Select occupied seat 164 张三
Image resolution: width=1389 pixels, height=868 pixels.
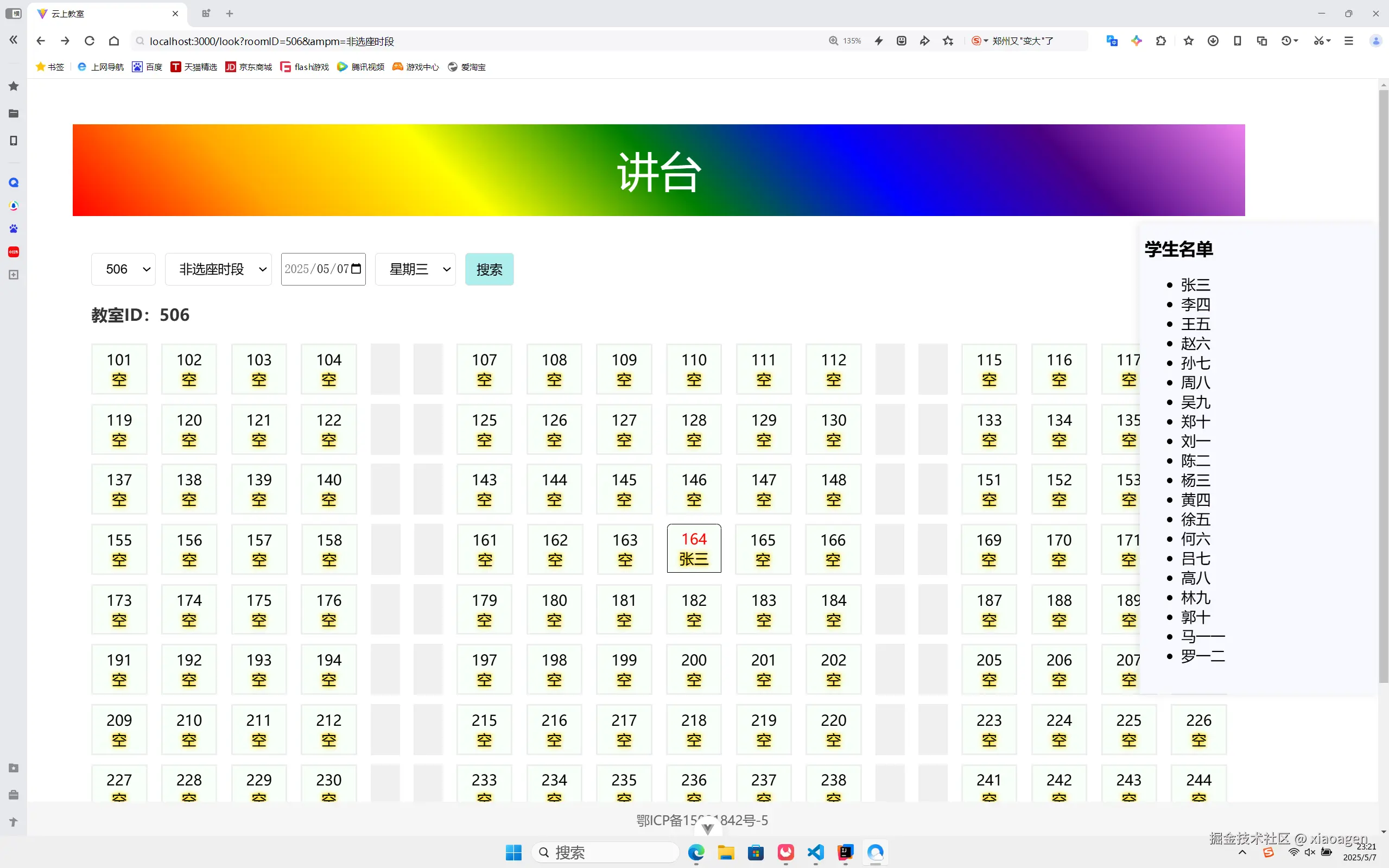(694, 548)
